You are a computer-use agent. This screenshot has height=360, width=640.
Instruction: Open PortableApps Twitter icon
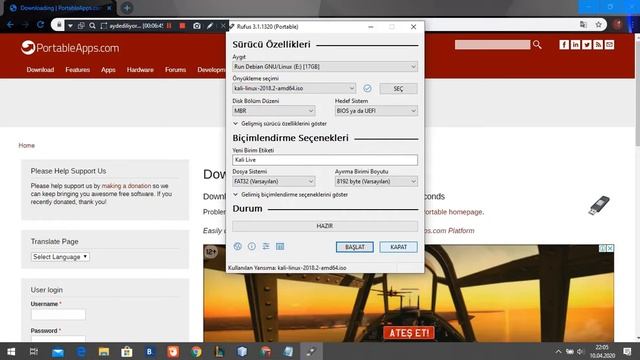[587, 44]
